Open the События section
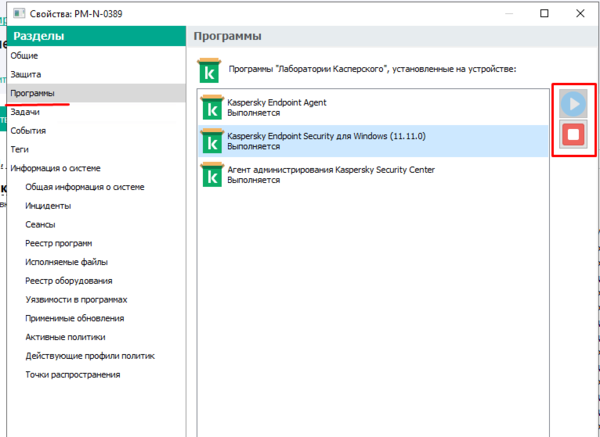600x437 pixels. click(x=28, y=131)
